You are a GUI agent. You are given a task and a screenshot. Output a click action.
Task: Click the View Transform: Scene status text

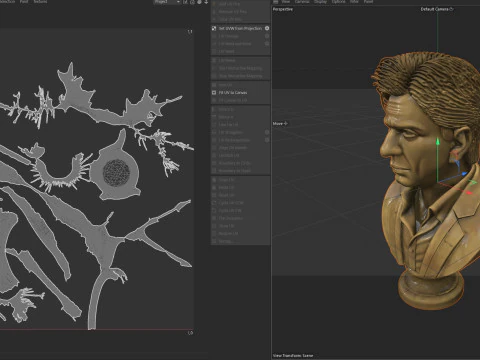[293, 356]
